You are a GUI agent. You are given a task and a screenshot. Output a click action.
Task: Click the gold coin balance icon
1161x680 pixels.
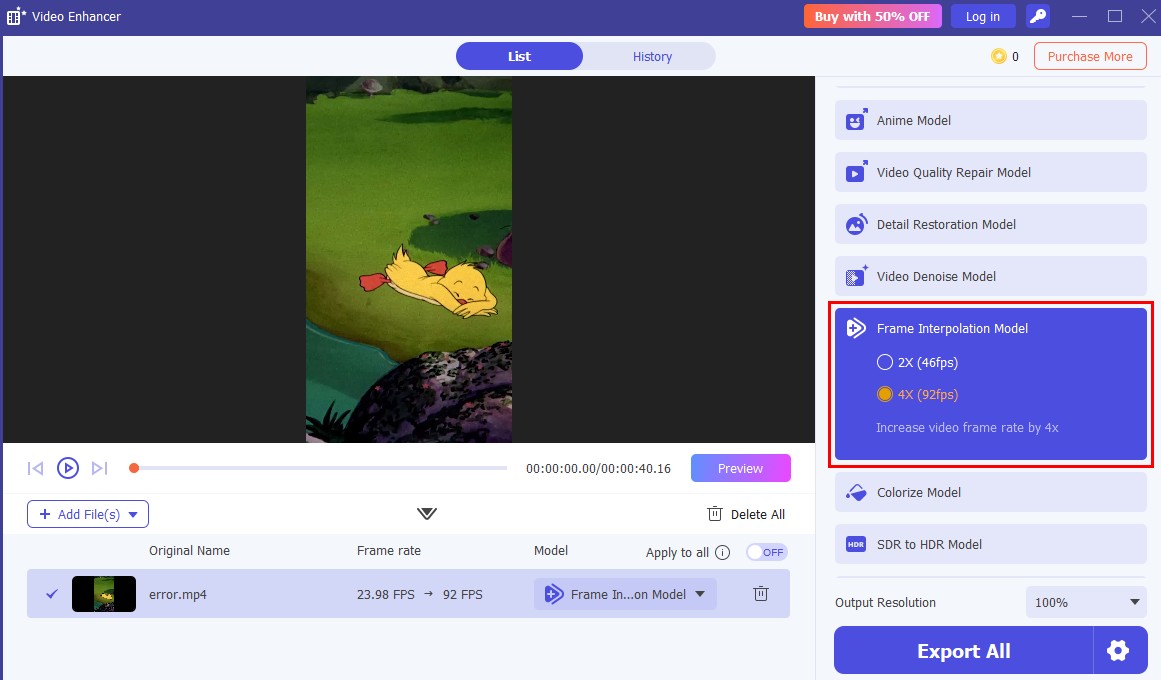(998, 57)
